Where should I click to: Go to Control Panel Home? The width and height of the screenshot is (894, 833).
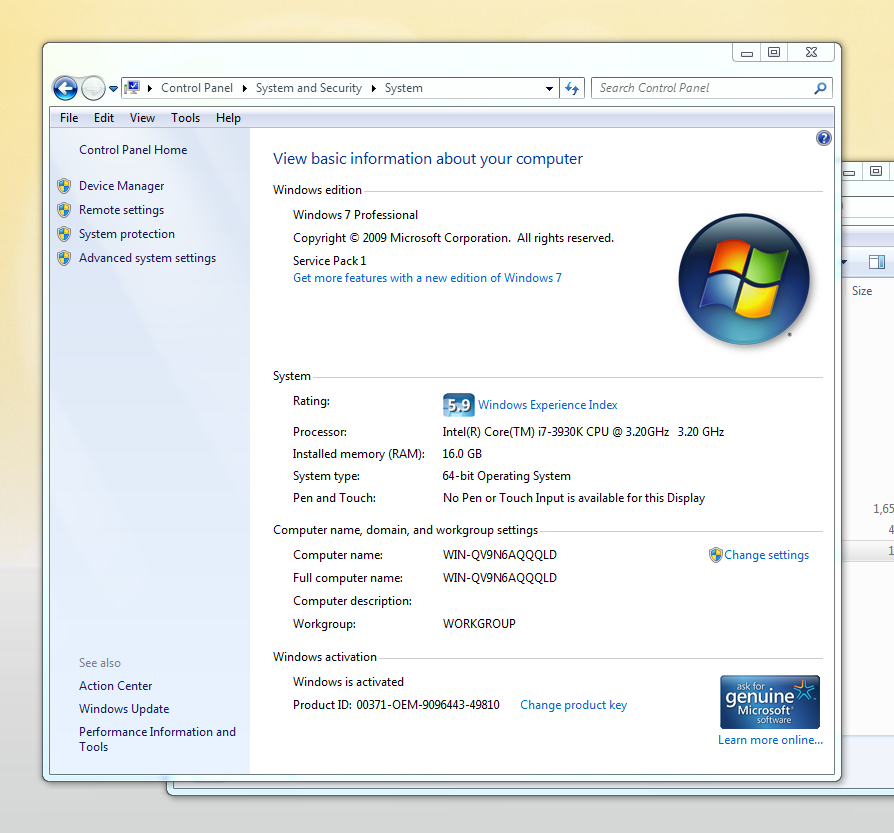[133, 150]
